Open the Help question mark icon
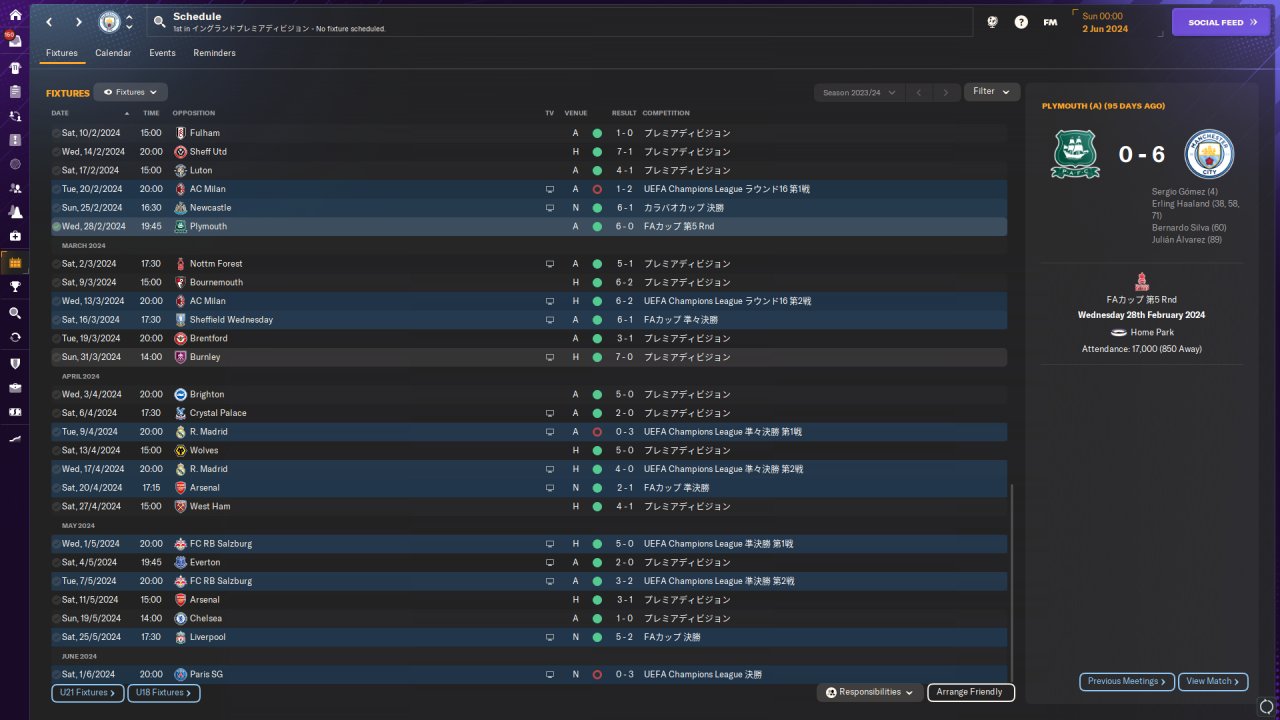This screenshot has width=1280, height=720. pyautogui.click(x=1021, y=22)
